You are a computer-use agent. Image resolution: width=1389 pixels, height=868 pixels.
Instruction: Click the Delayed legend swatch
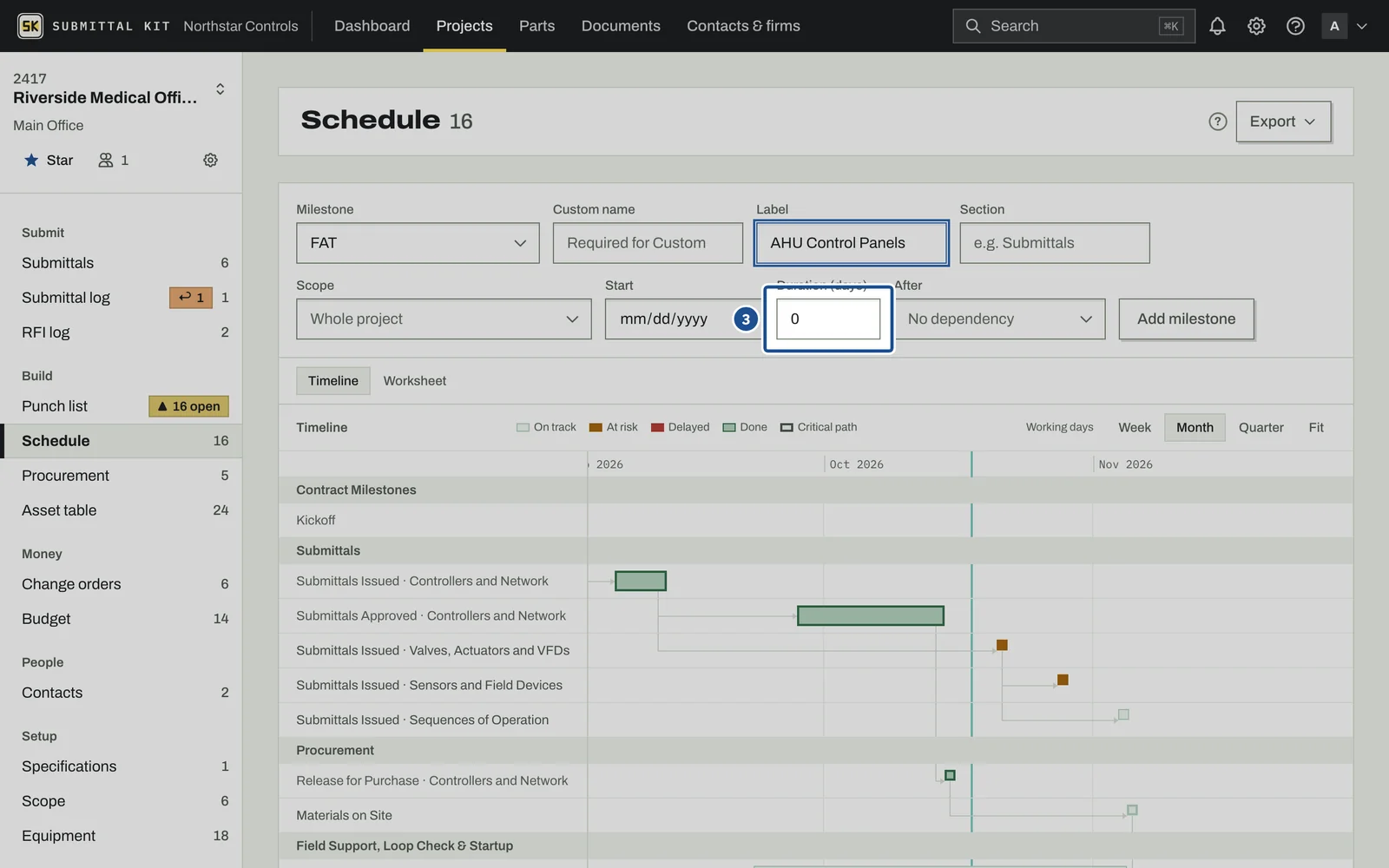pyautogui.click(x=657, y=427)
